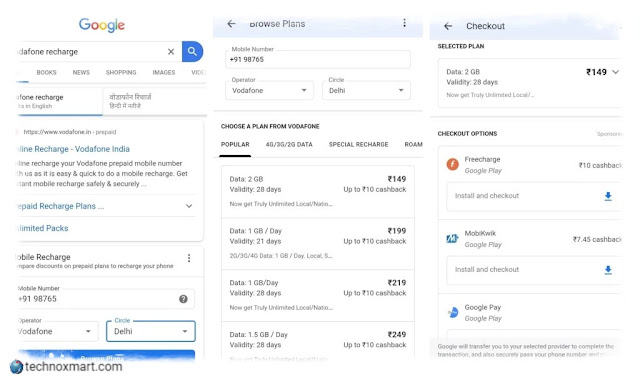This screenshot has height=377, width=640.
Task: Open Circle Delhi dropdown in search card
Action: click(151, 331)
